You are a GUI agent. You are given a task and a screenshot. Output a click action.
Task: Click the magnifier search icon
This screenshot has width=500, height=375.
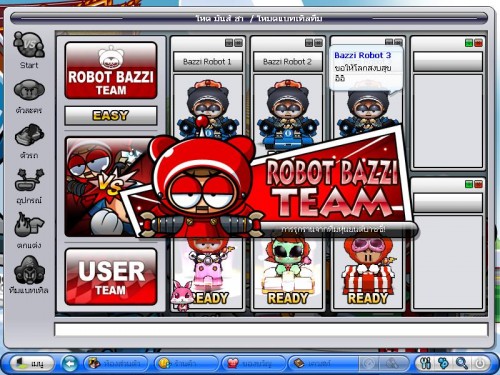coord(462,363)
